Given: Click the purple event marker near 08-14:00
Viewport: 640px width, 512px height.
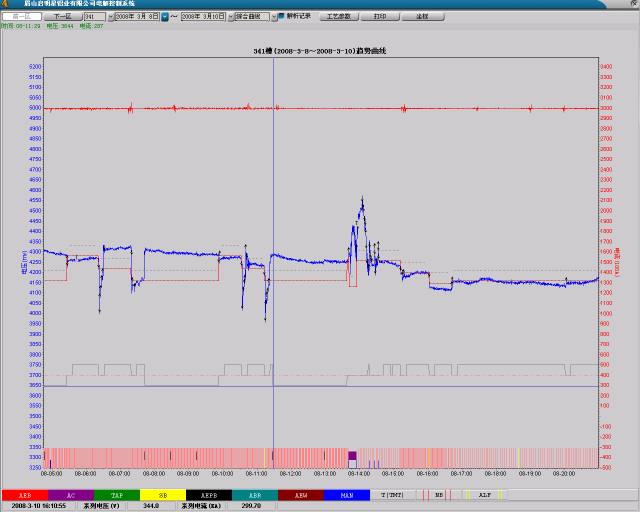Looking at the screenshot, I should [352, 456].
